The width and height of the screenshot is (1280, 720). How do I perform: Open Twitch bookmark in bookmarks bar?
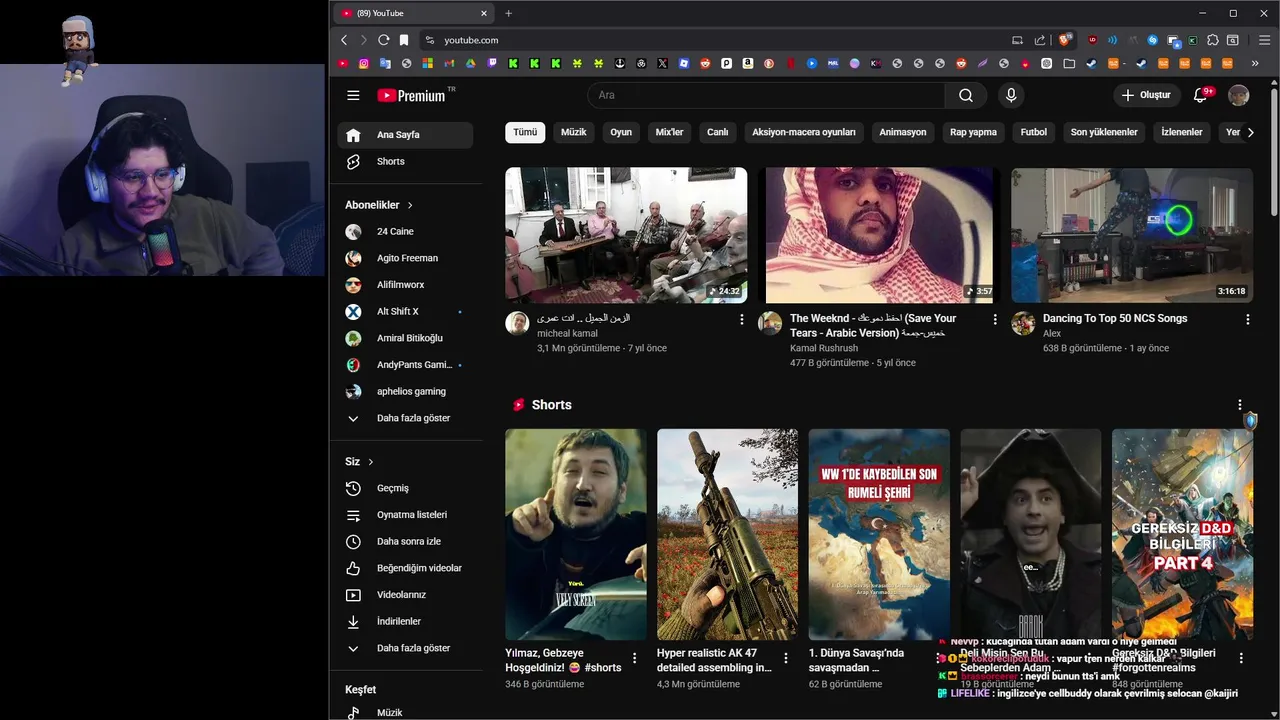(x=492, y=63)
